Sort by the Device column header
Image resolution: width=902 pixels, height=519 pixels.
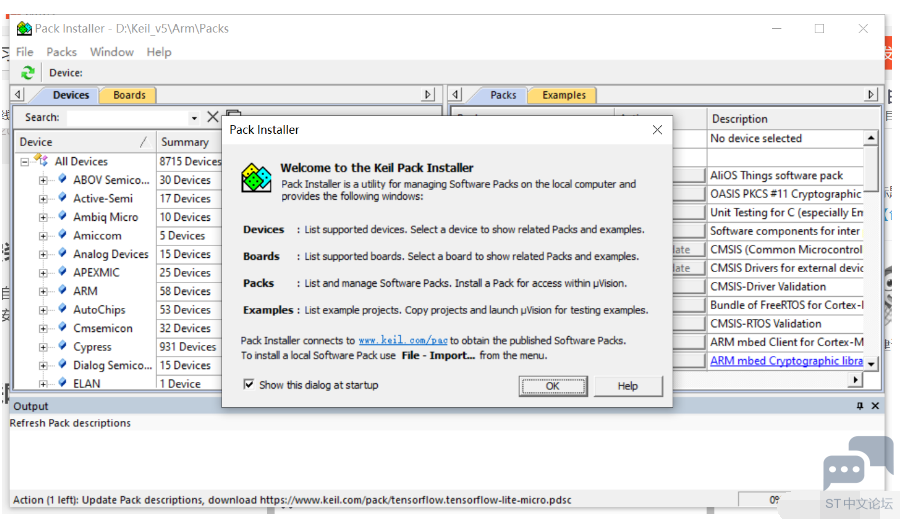pos(84,142)
